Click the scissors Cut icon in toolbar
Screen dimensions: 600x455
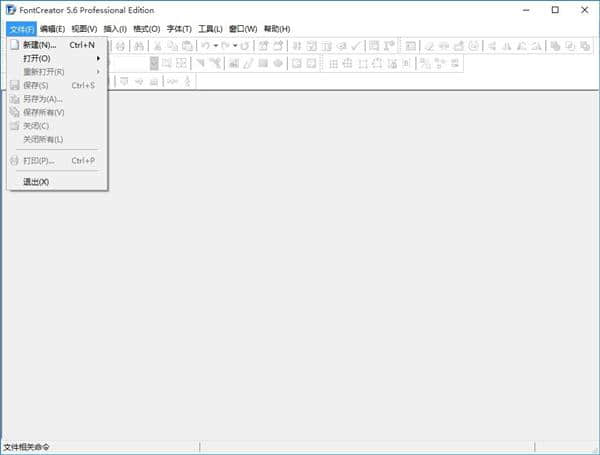pyautogui.click(x=157, y=46)
